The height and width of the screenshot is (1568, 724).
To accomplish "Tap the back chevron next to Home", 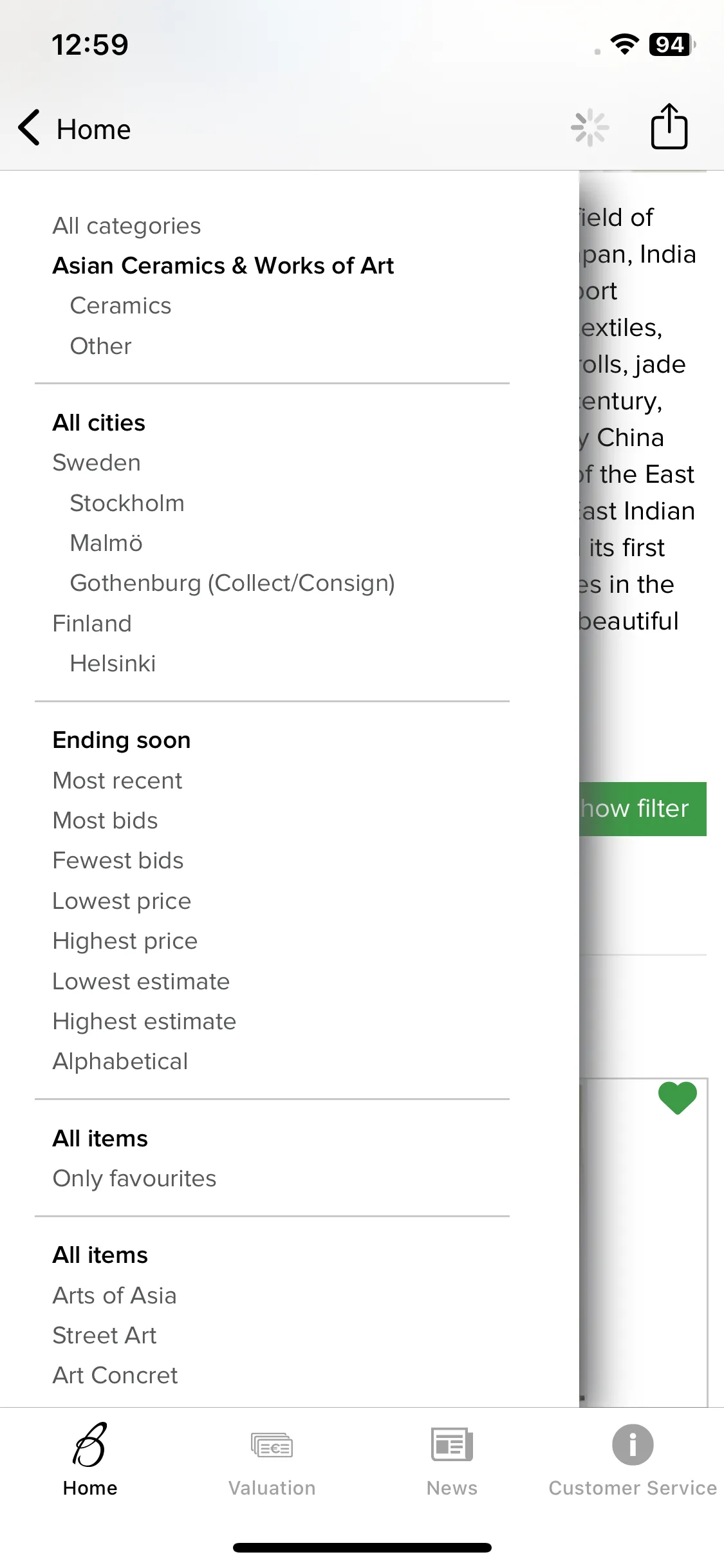I will tap(30, 127).
